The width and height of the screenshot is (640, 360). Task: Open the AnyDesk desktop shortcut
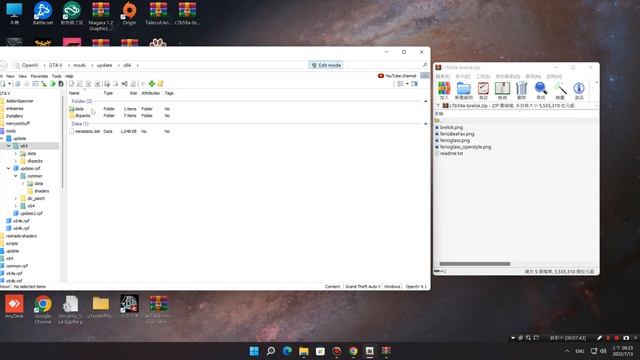(x=14, y=307)
